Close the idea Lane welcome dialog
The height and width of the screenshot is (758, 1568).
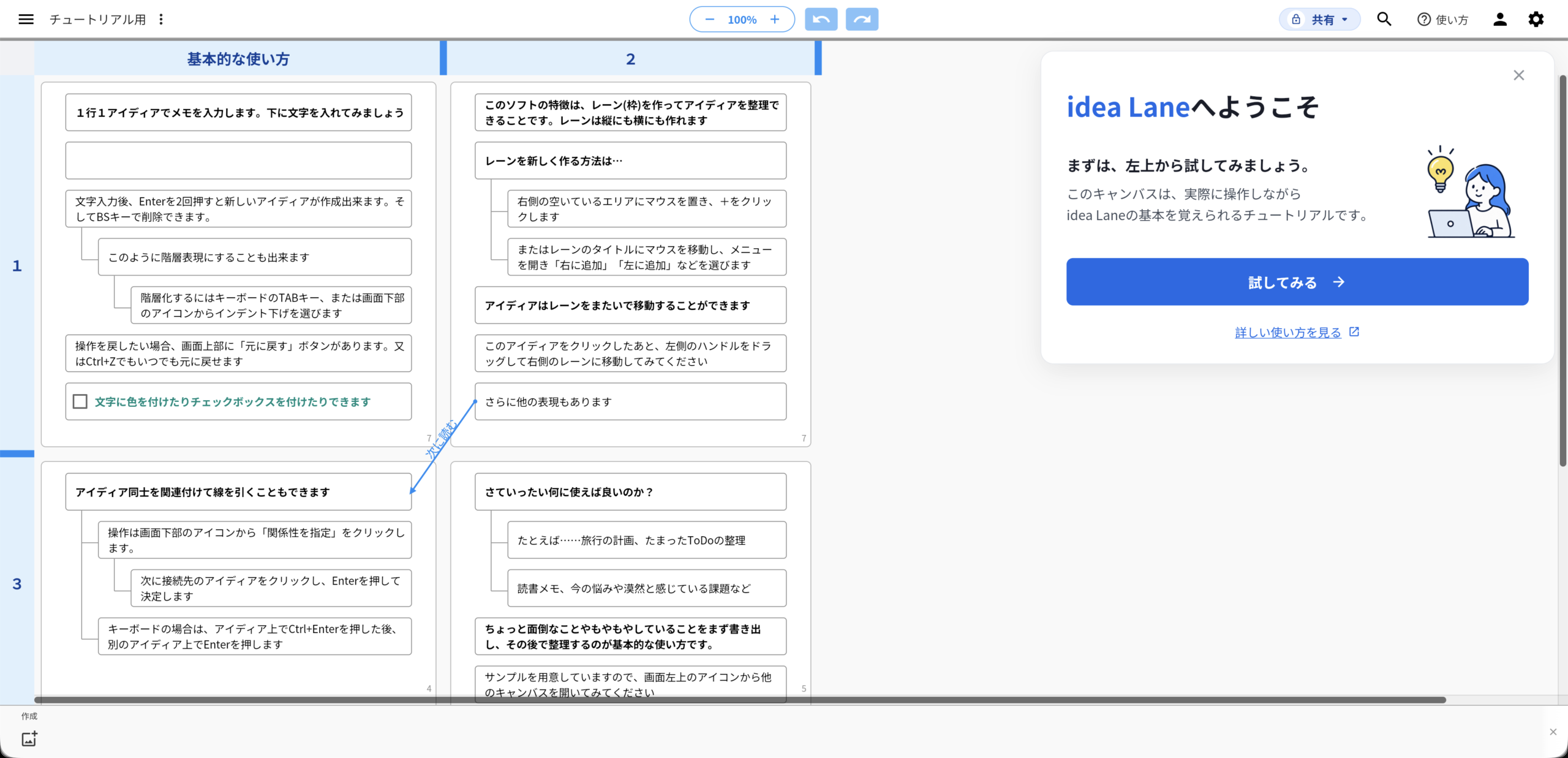click(1519, 75)
